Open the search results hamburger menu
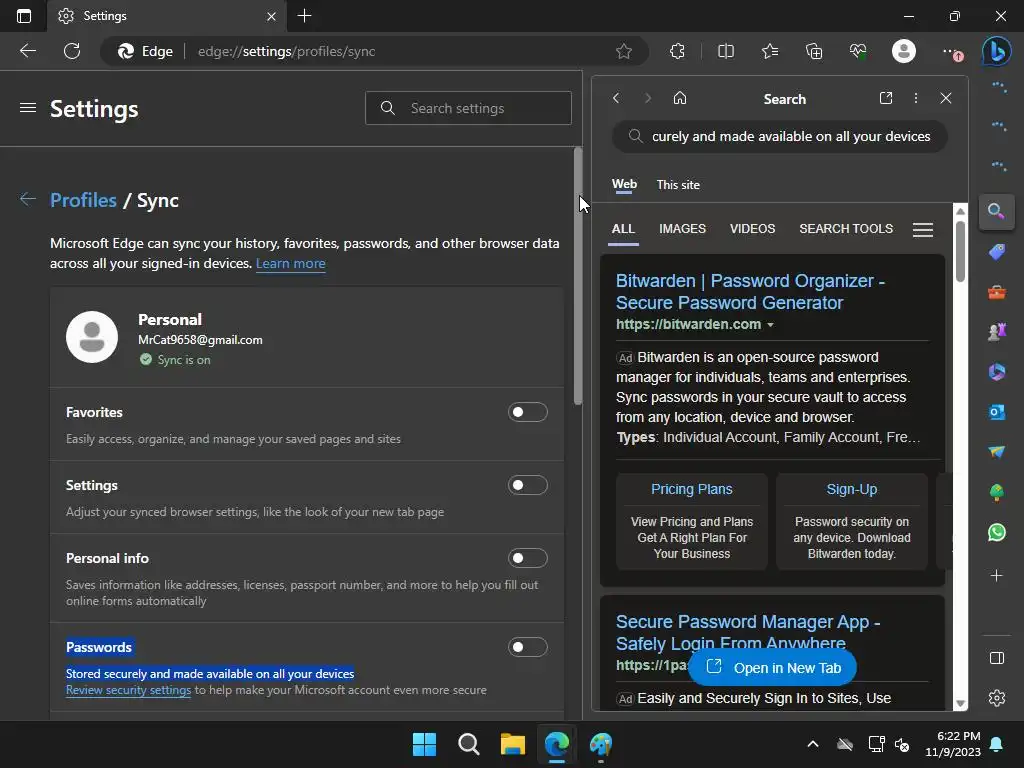This screenshot has height=768, width=1024. pos(923,230)
